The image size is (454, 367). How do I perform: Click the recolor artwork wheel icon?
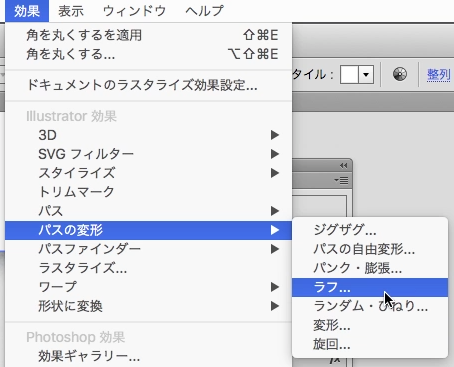pos(400,74)
